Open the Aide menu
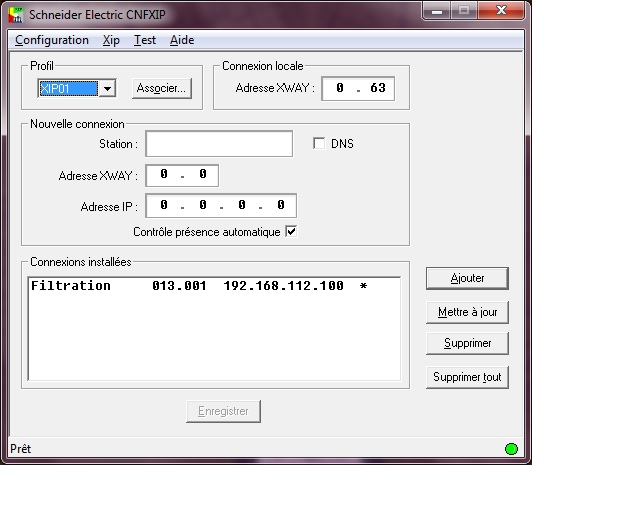Image resolution: width=640 pixels, height=512 pixels. (182, 40)
